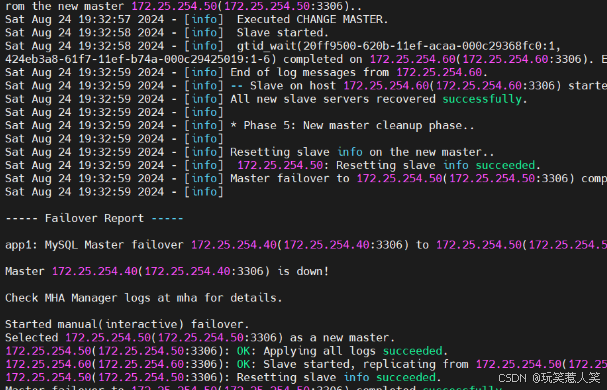The image size is (607, 390).
Task: Click the 'Executed CHANGE MASTER.' log text
Action: [312, 19]
